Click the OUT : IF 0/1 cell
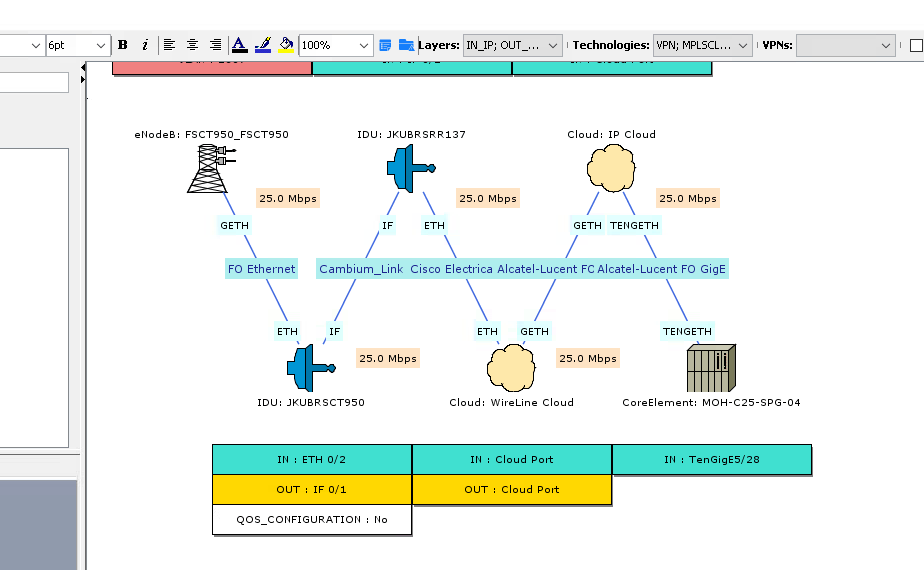 (311, 490)
